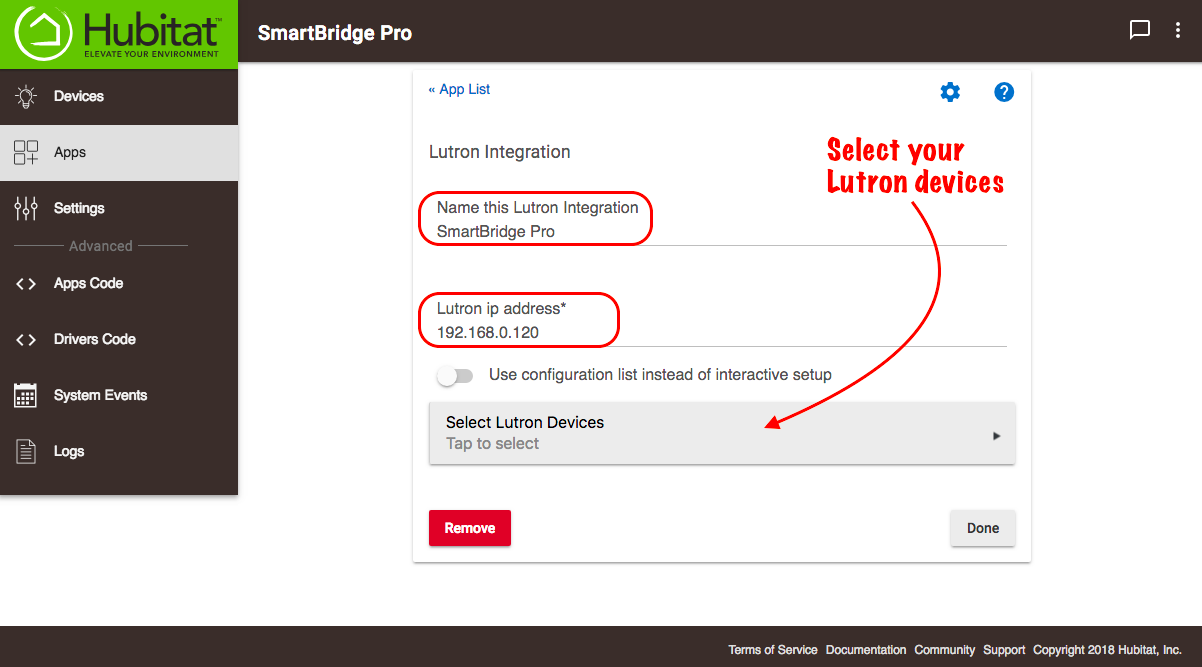Open Devices in the sidebar
This screenshot has width=1202, height=667.
pos(119,97)
